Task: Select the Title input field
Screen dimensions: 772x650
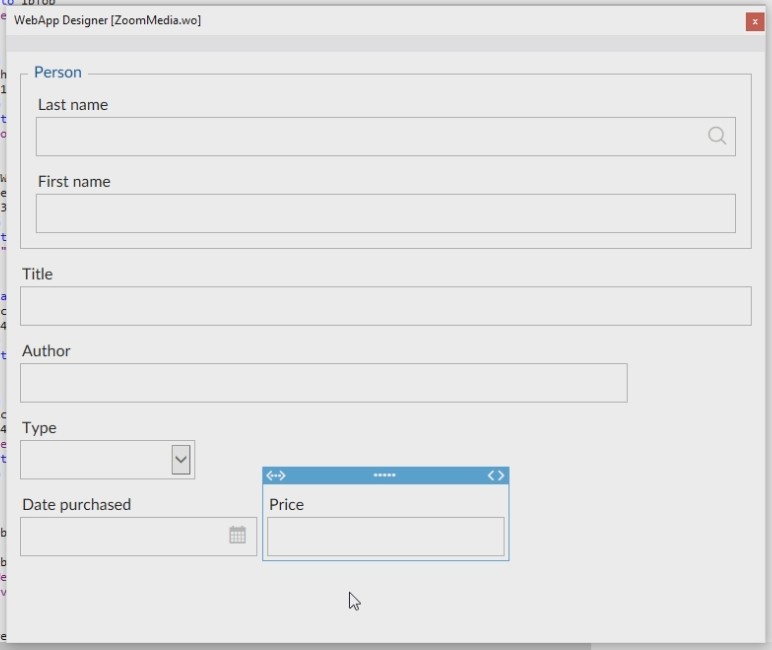Action: coord(385,306)
